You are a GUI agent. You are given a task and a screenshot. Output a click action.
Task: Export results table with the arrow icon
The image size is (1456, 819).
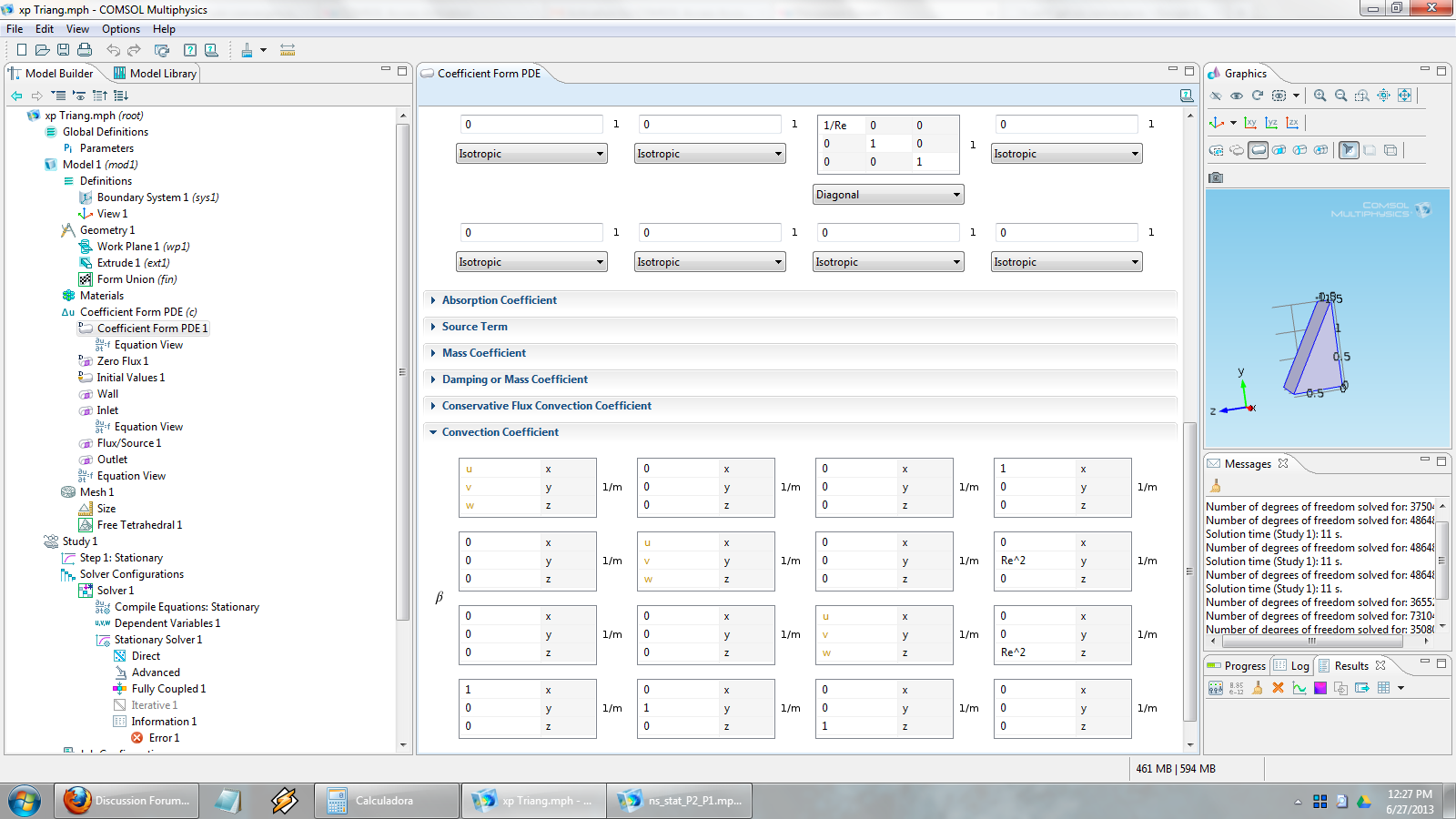[x=1362, y=688]
